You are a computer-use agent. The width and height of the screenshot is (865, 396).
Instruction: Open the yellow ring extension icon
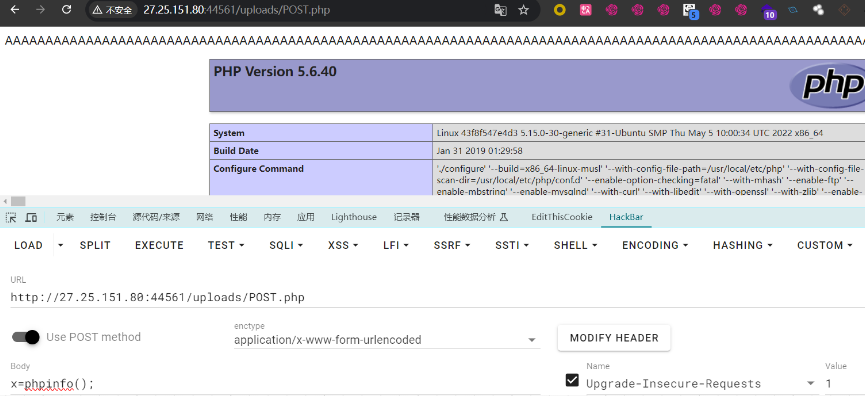[x=559, y=10]
